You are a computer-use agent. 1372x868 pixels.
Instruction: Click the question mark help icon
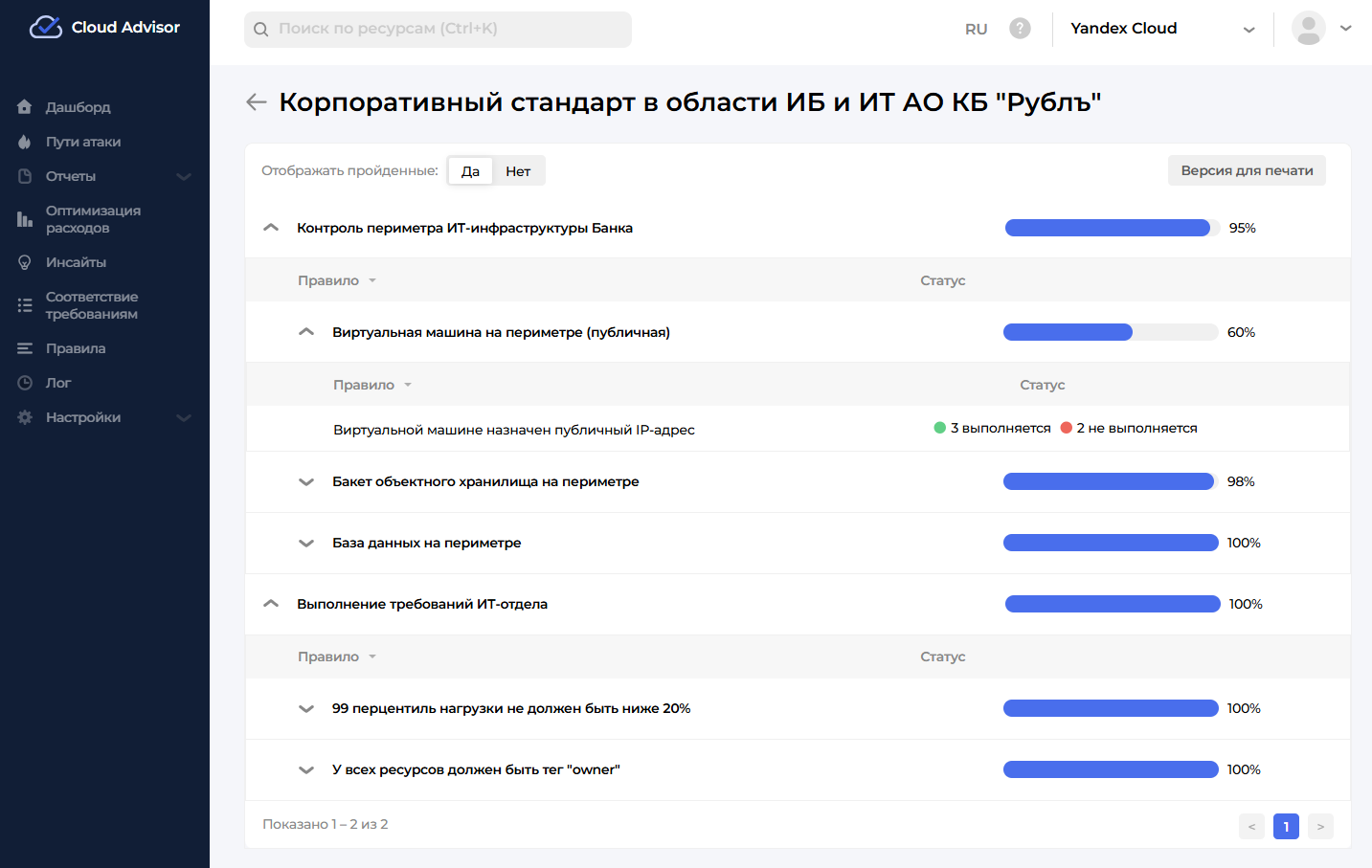1020,29
